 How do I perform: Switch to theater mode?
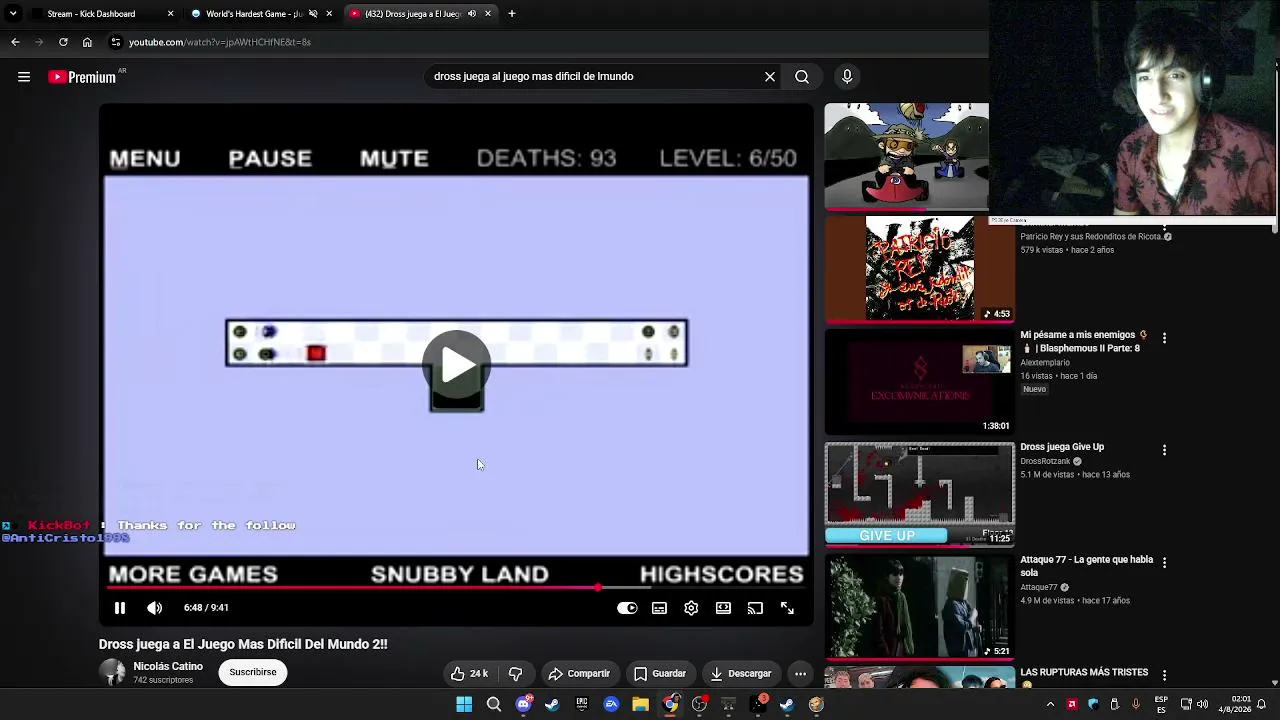point(723,608)
